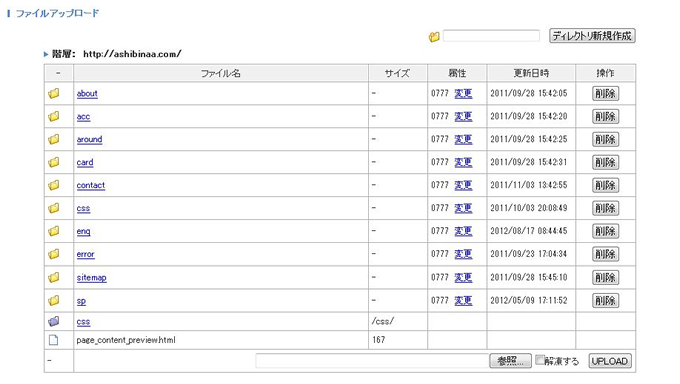Click the file icon for page_content_preview.html

pos(53,340)
